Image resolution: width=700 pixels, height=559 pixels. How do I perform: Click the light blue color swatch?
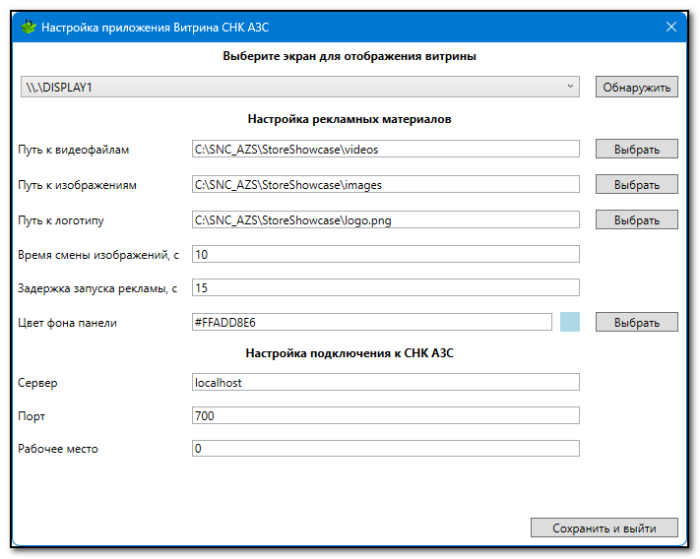pos(570,322)
